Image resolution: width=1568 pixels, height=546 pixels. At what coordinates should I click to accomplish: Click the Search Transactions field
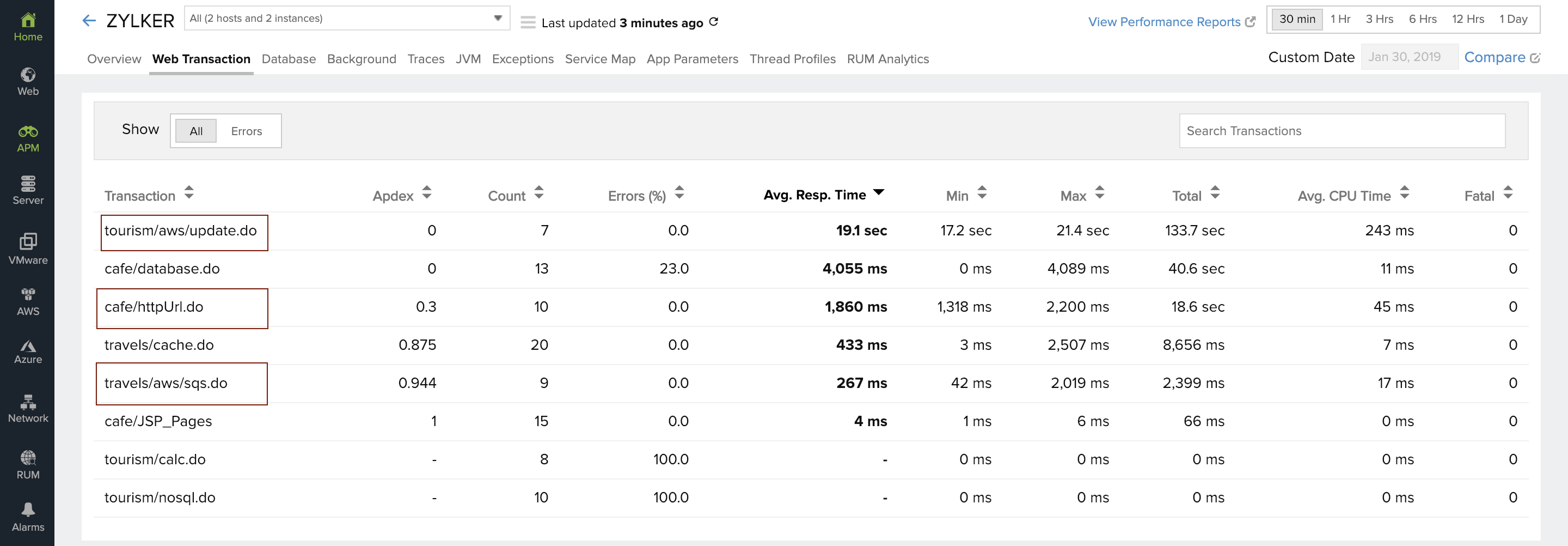[1342, 131]
